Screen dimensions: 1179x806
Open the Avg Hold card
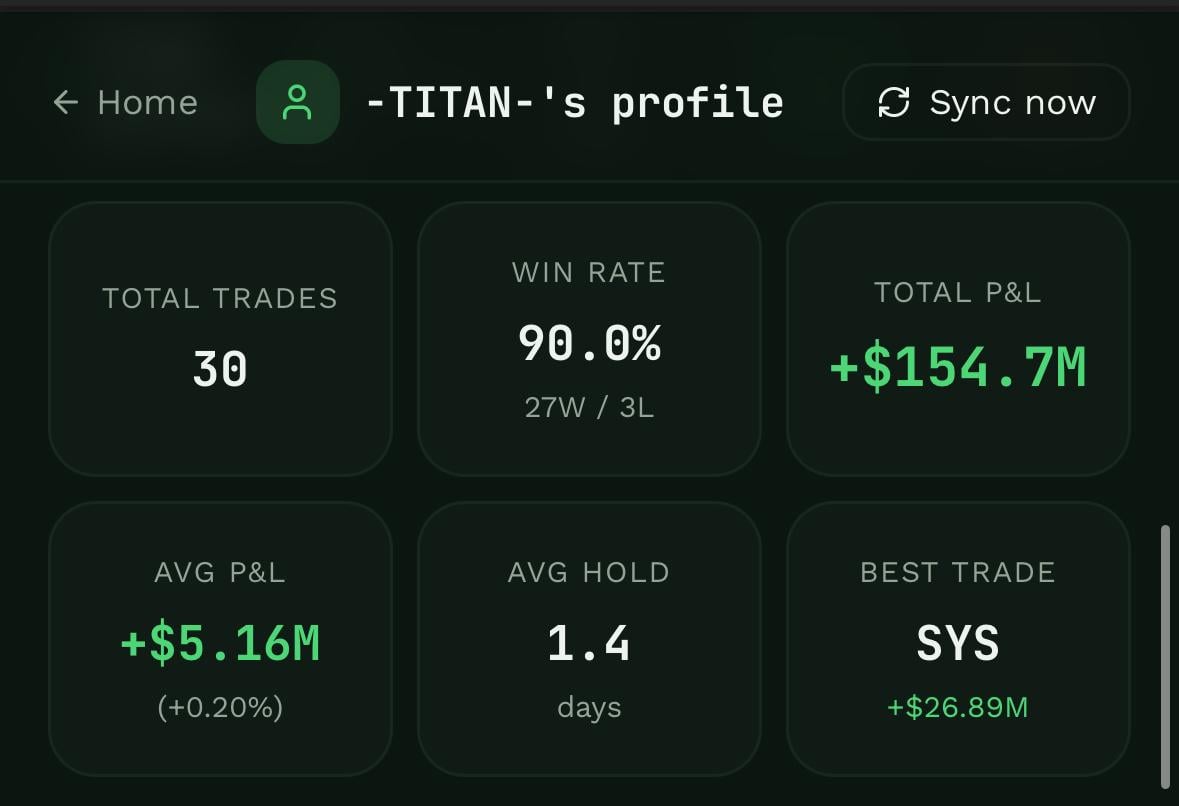590,638
